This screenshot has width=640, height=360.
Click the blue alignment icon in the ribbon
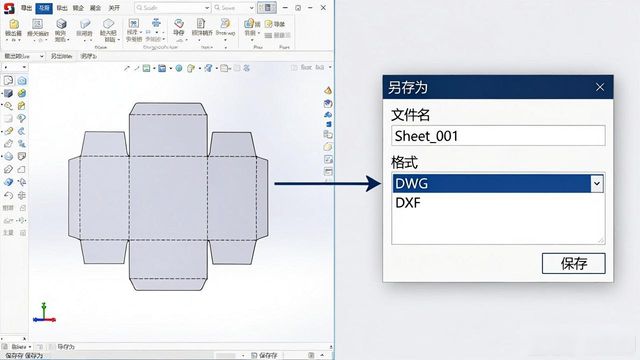(156, 22)
